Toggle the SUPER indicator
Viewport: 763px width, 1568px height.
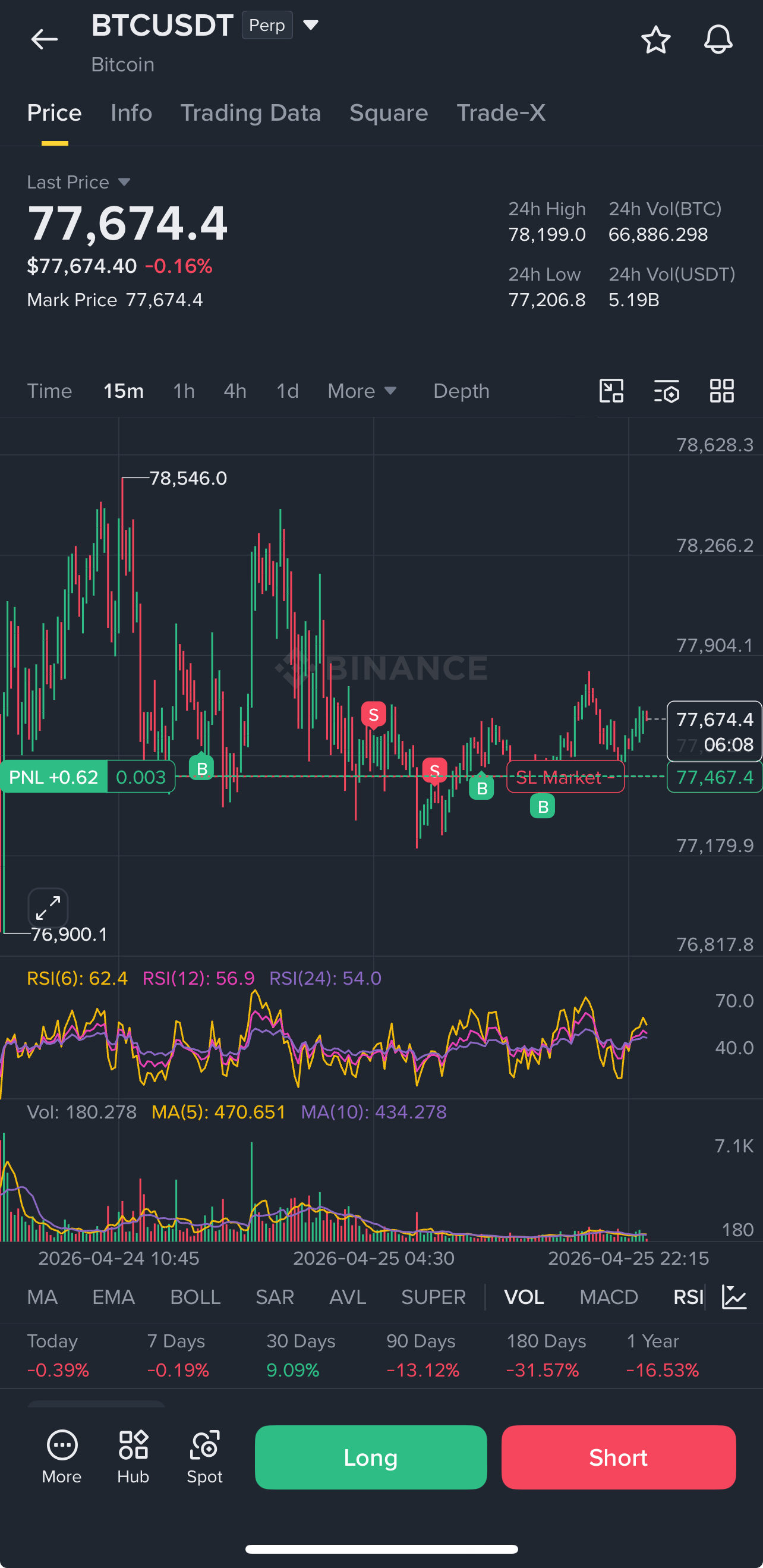[433, 1297]
